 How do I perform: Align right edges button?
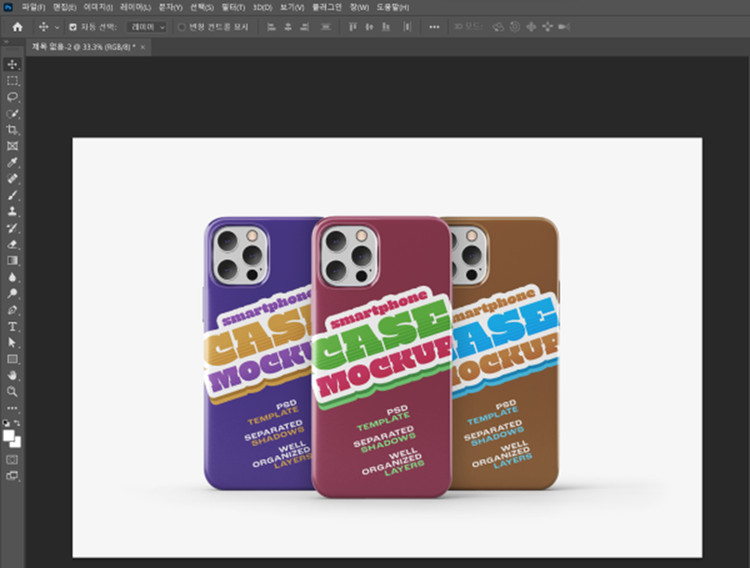click(x=304, y=27)
